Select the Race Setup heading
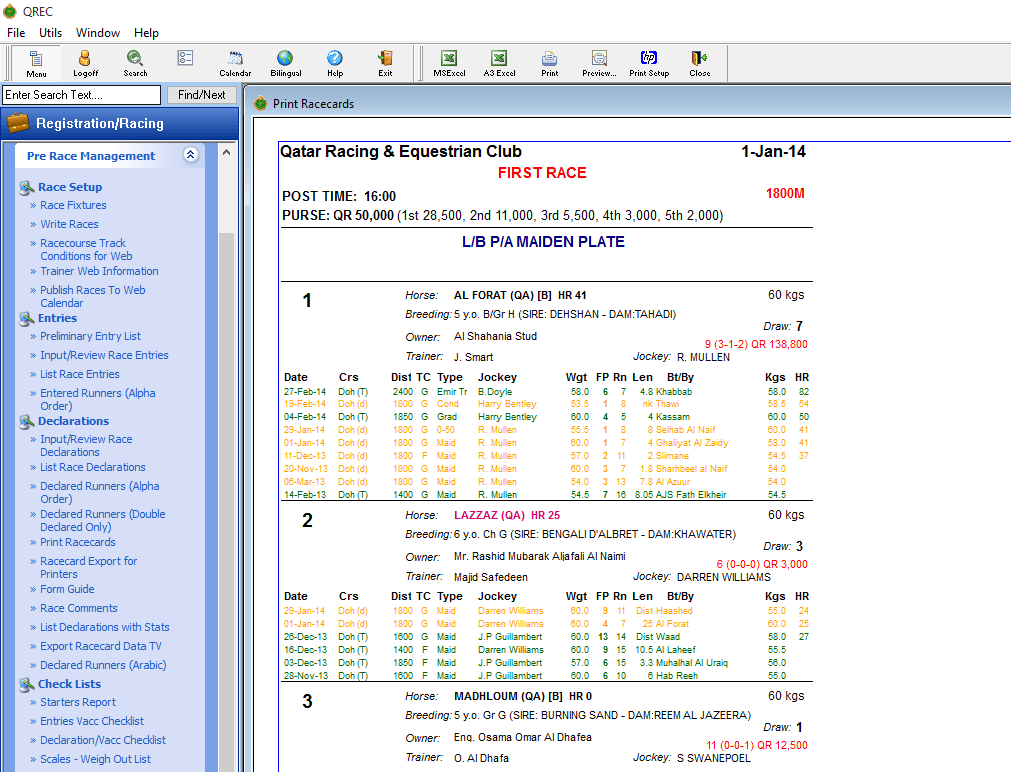The width and height of the screenshot is (1011, 772). pyautogui.click(x=70, y=187)
